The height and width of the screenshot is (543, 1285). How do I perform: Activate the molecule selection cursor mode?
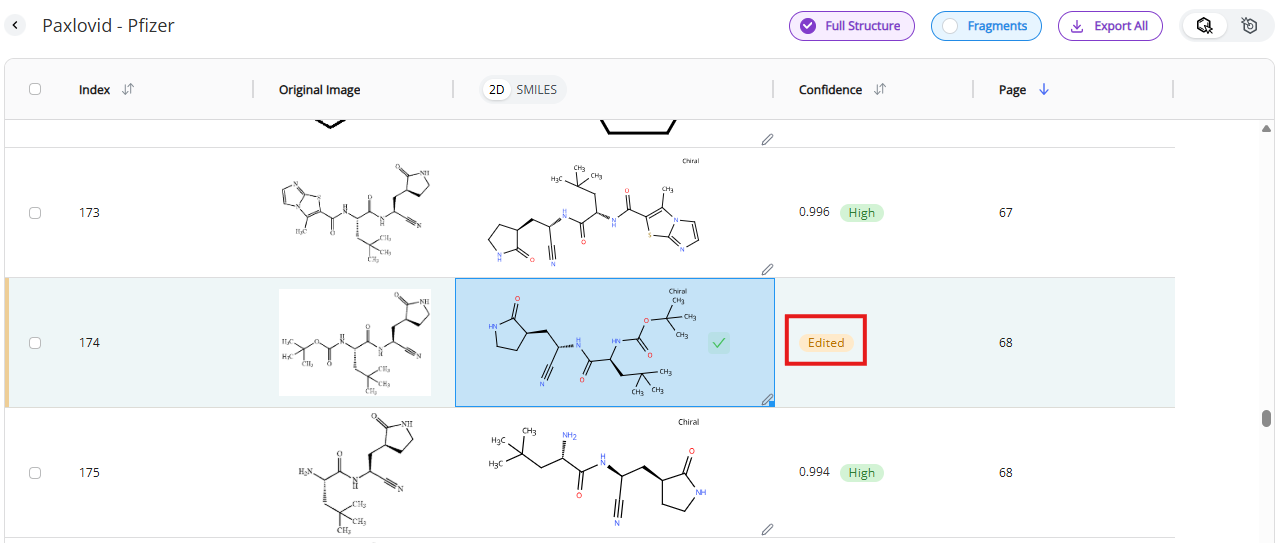click(1205, 26)
